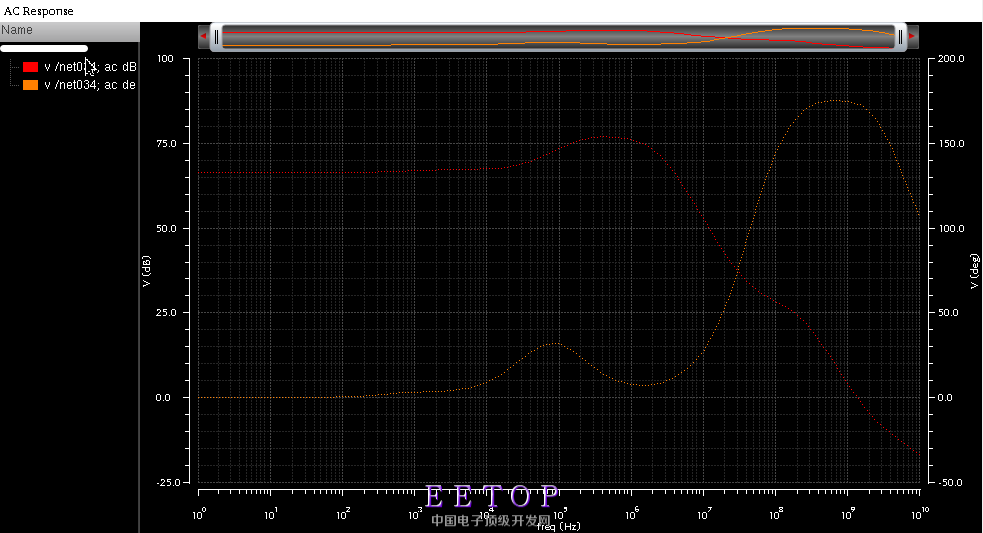Screen dimensions: 983x533
Task: Click the -50.0 tick label on degree axis
Action: pyautogui.click(x=951, y=482)
